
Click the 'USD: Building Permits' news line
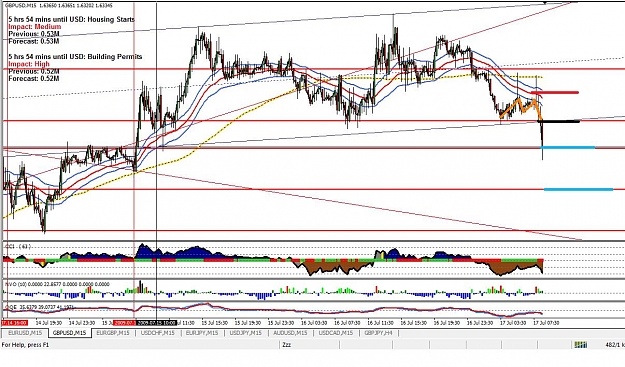click(x=75, y=57)
